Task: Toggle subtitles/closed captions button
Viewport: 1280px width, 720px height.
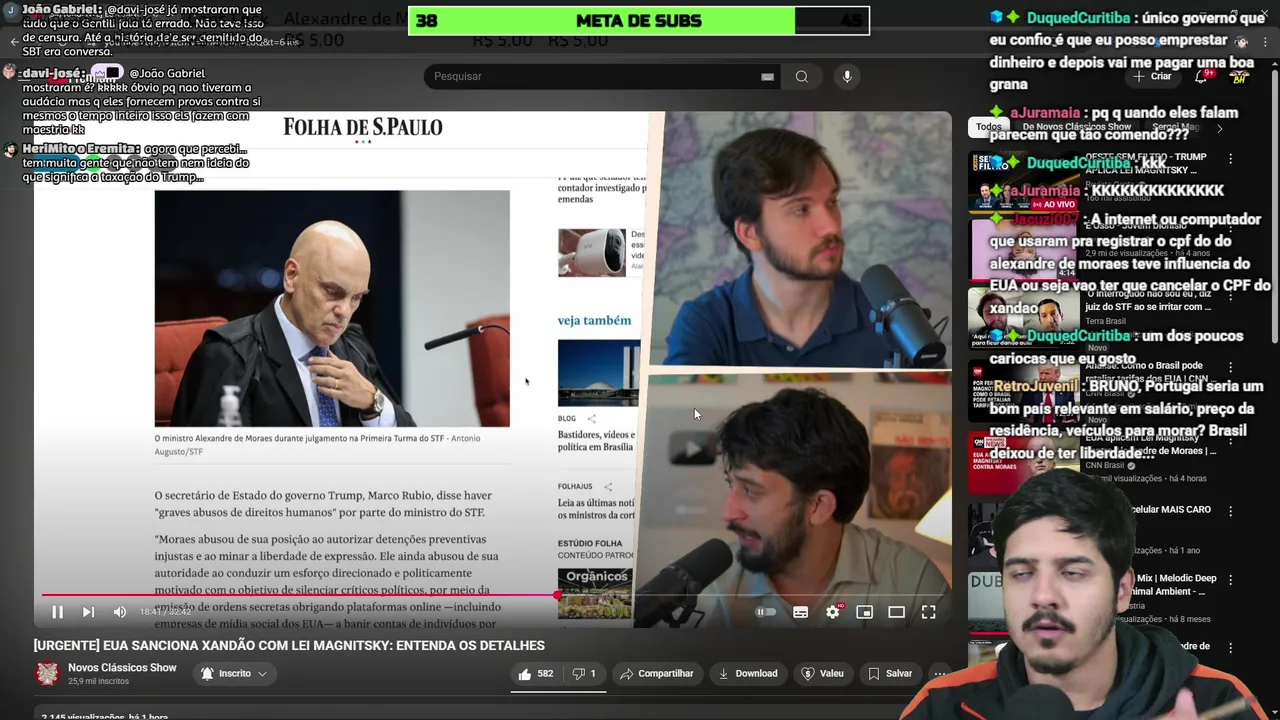Action: click(800, 612)
